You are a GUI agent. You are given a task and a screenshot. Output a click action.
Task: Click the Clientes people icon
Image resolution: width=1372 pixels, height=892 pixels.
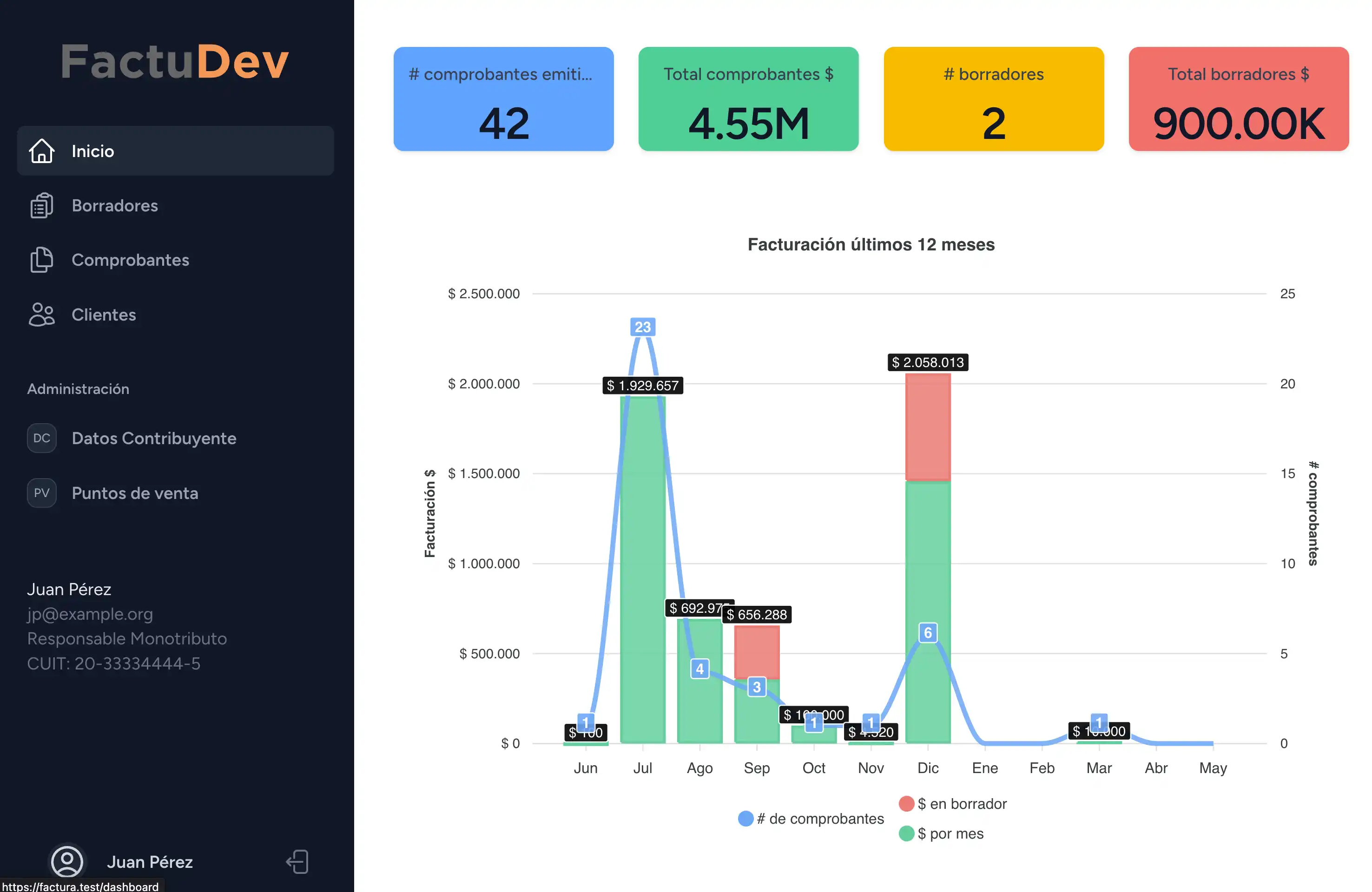point(41,315)
